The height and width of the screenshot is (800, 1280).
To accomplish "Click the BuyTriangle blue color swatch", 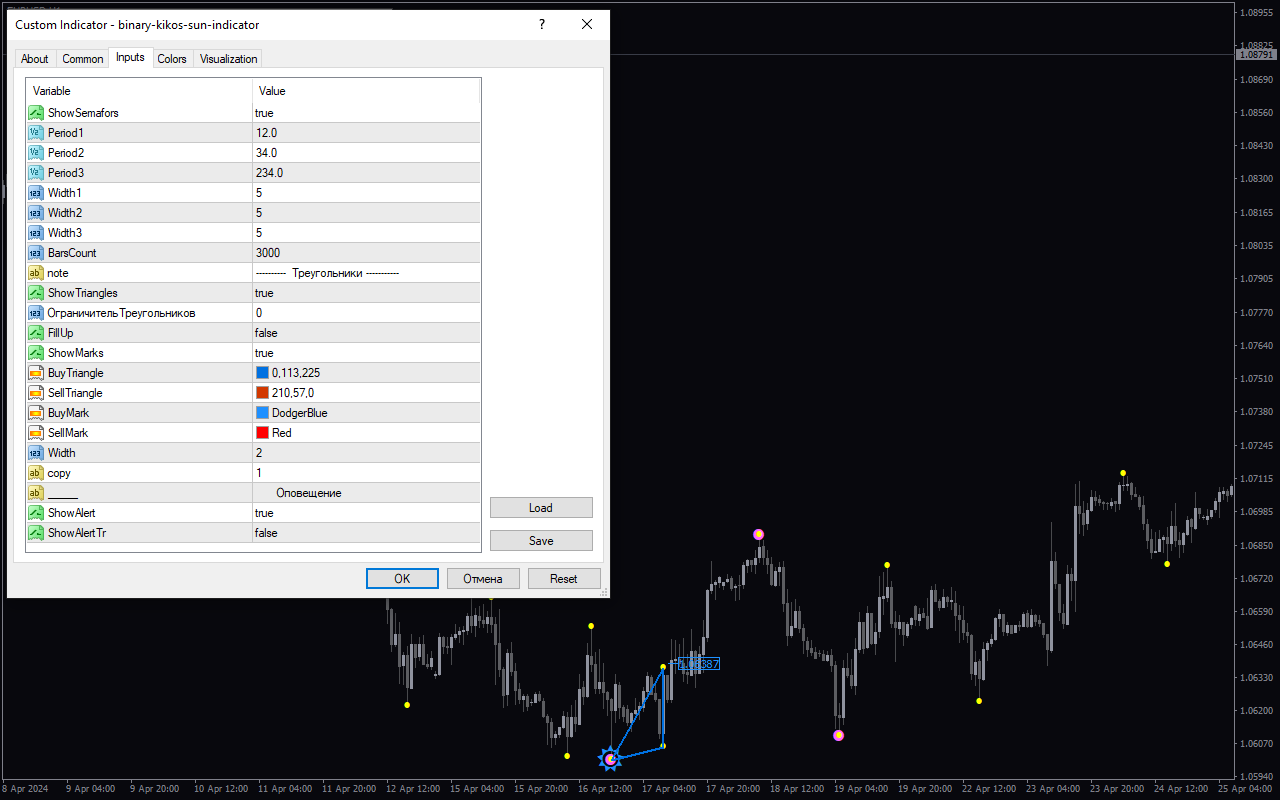I will 263,373.
